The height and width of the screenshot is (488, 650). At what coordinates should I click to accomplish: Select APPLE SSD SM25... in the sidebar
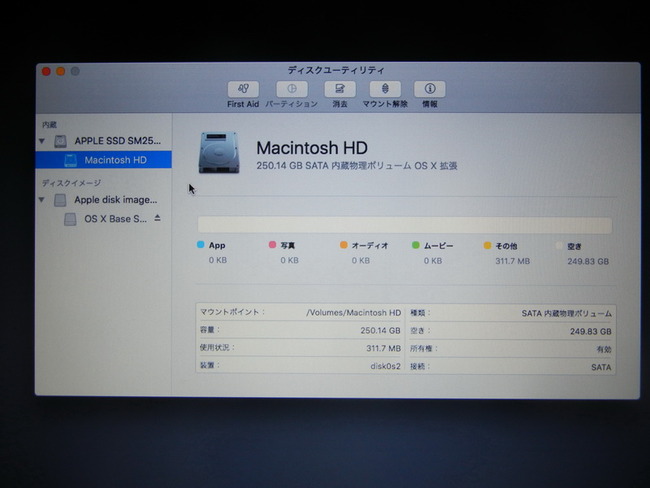click(104, 141)
